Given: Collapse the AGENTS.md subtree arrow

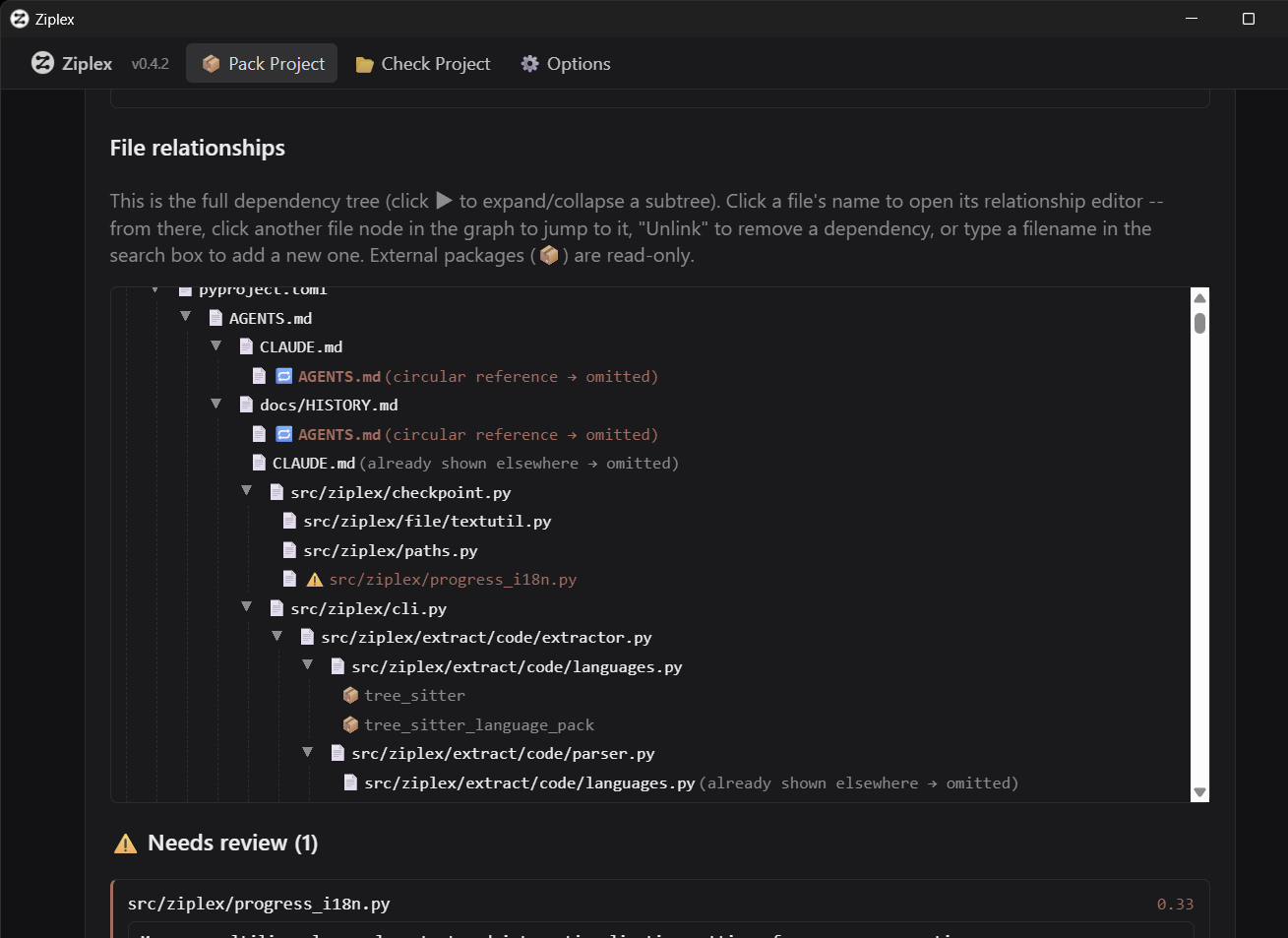Looking at the screenshot, I should (185, 317).
